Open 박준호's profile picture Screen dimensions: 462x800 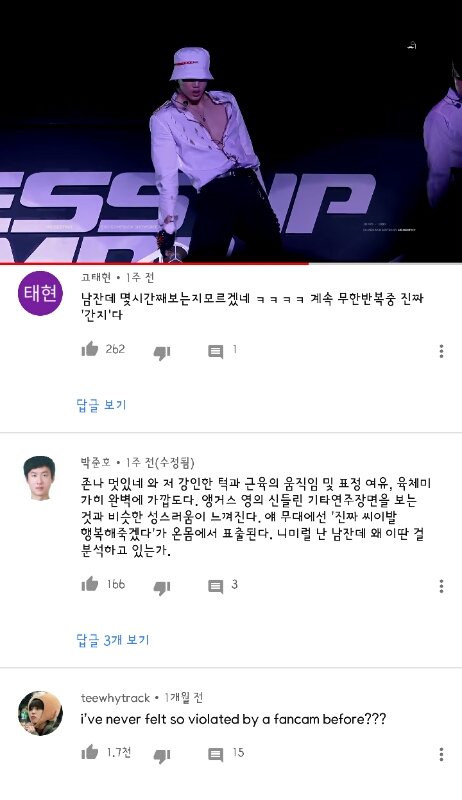(40, 478)
